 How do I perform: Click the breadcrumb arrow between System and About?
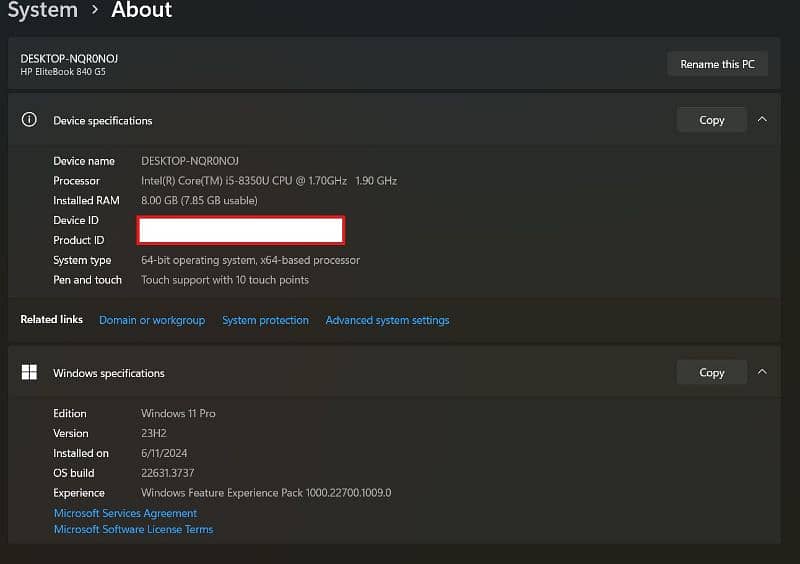tap(95, 10)
